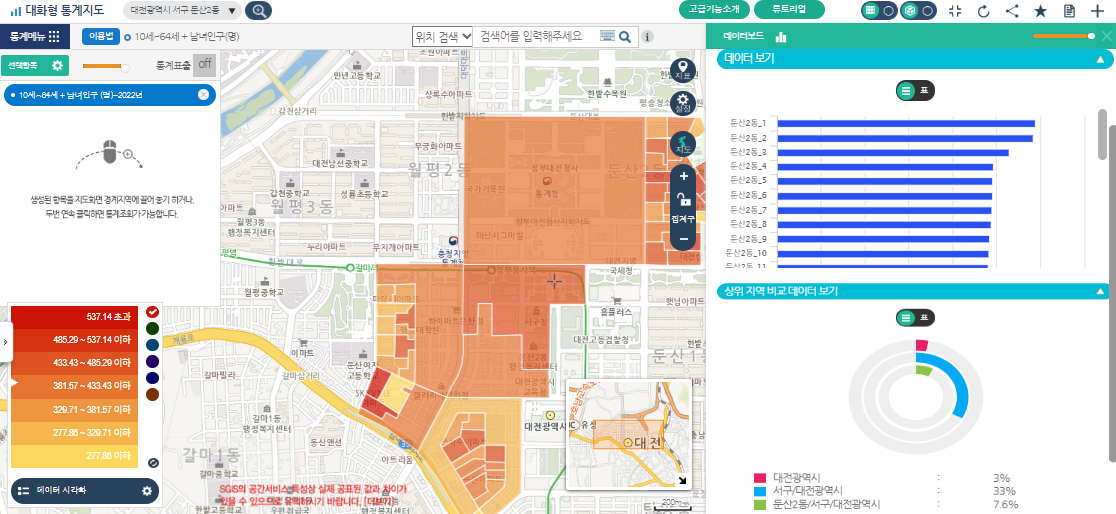Open the 통계메뉴 menu
Viewport: 1116px width, 514px height.
click(x=35, y=36)
